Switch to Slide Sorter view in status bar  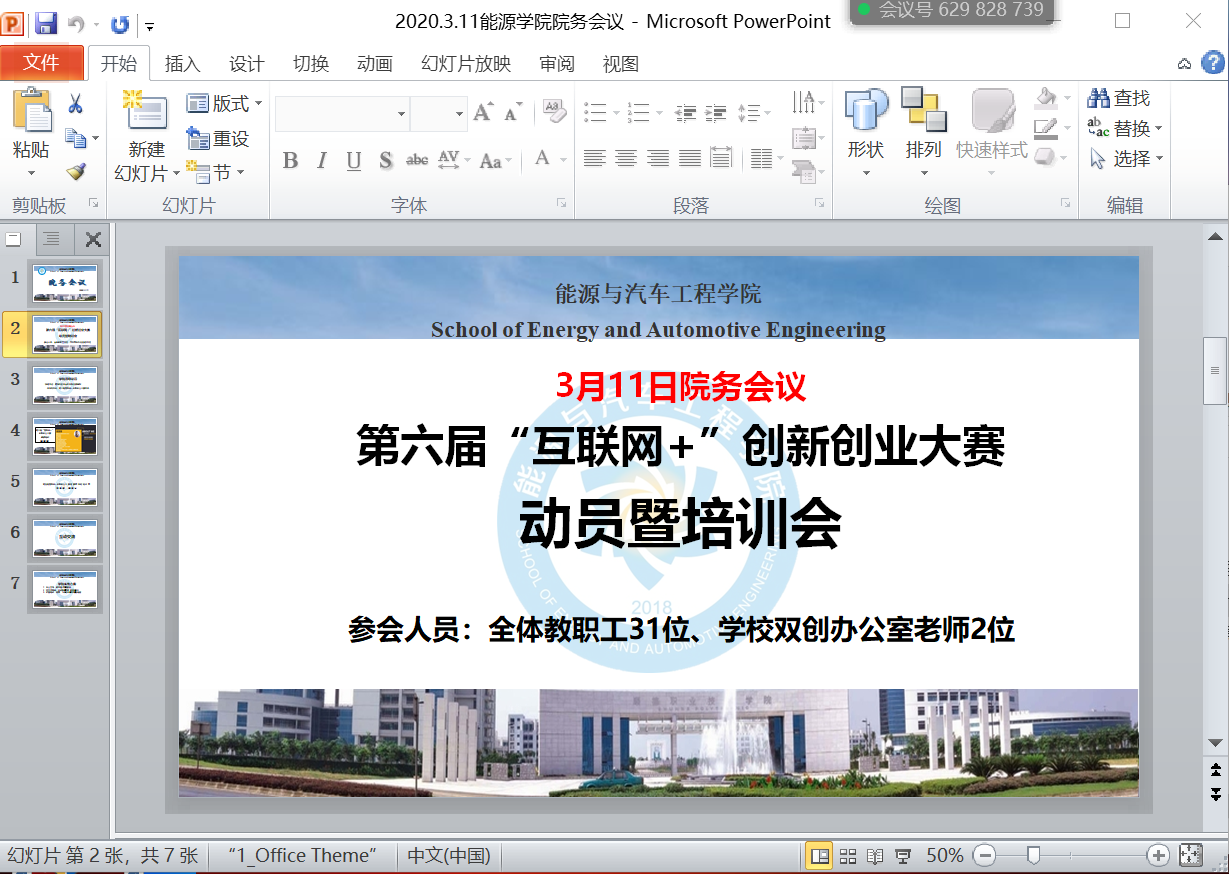[x=847, y=856]
